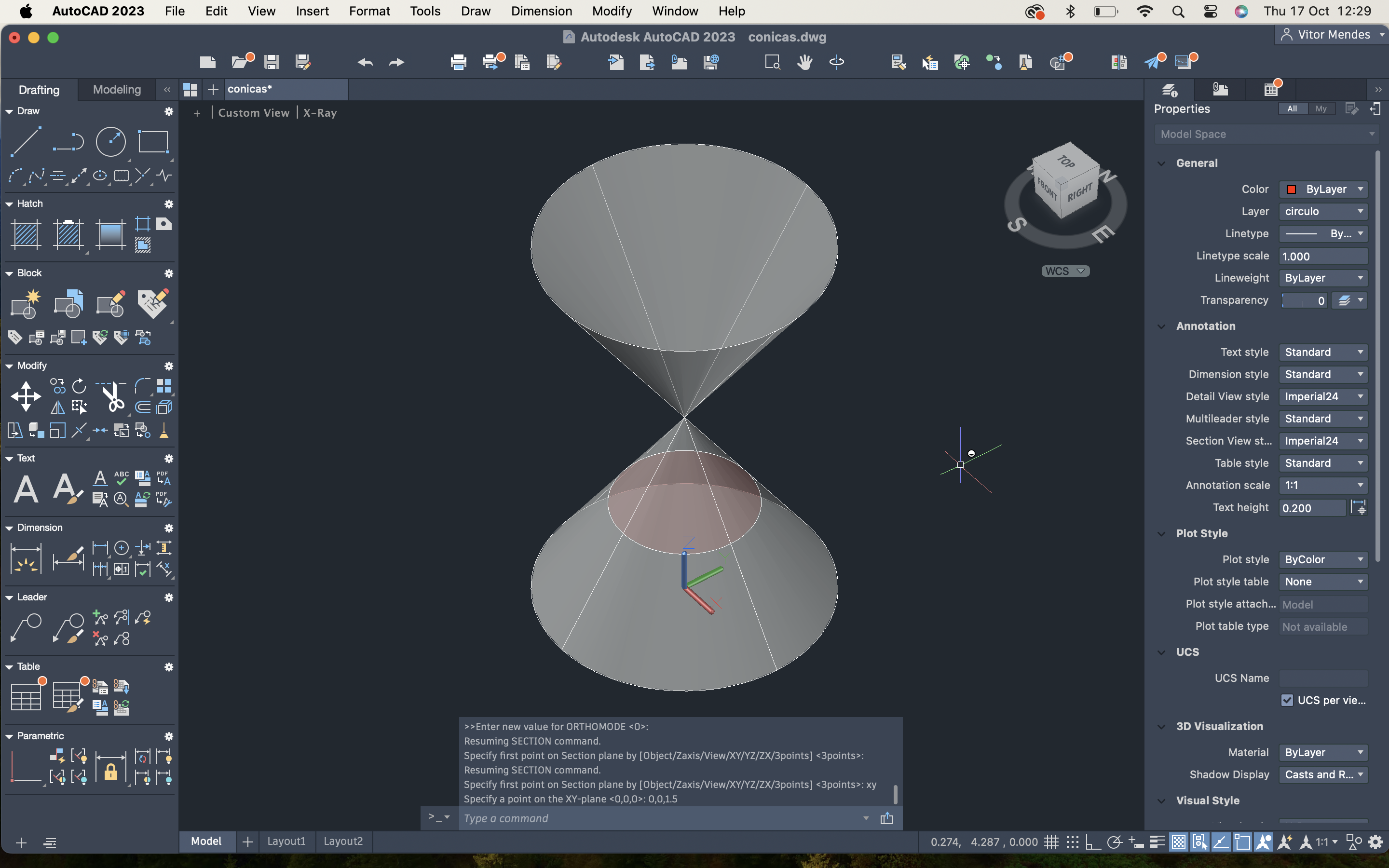Toggle transparency display in status bar

1178,842
